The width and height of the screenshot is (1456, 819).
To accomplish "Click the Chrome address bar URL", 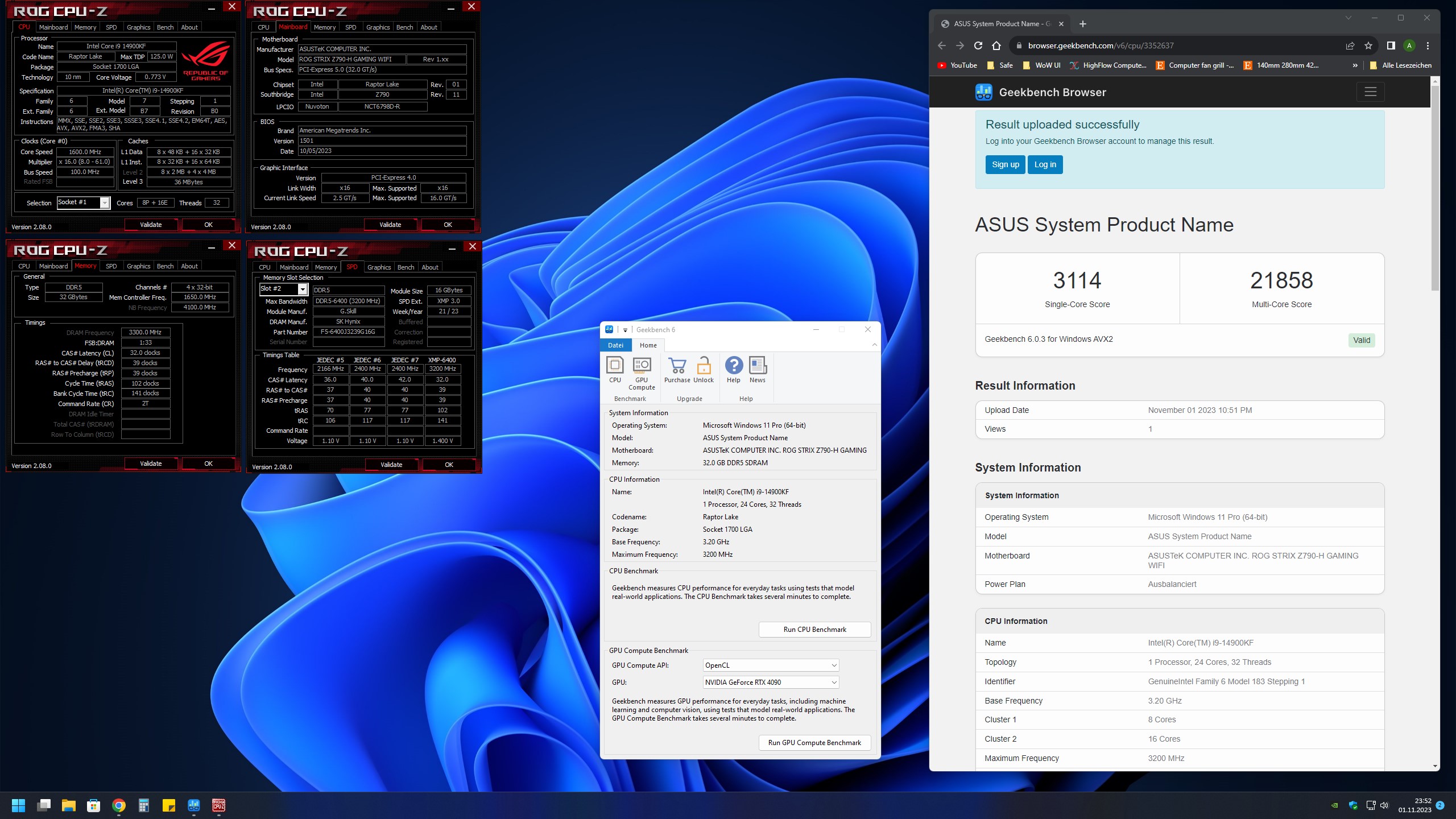I will pyautogui.click(x=1101, y=45).
